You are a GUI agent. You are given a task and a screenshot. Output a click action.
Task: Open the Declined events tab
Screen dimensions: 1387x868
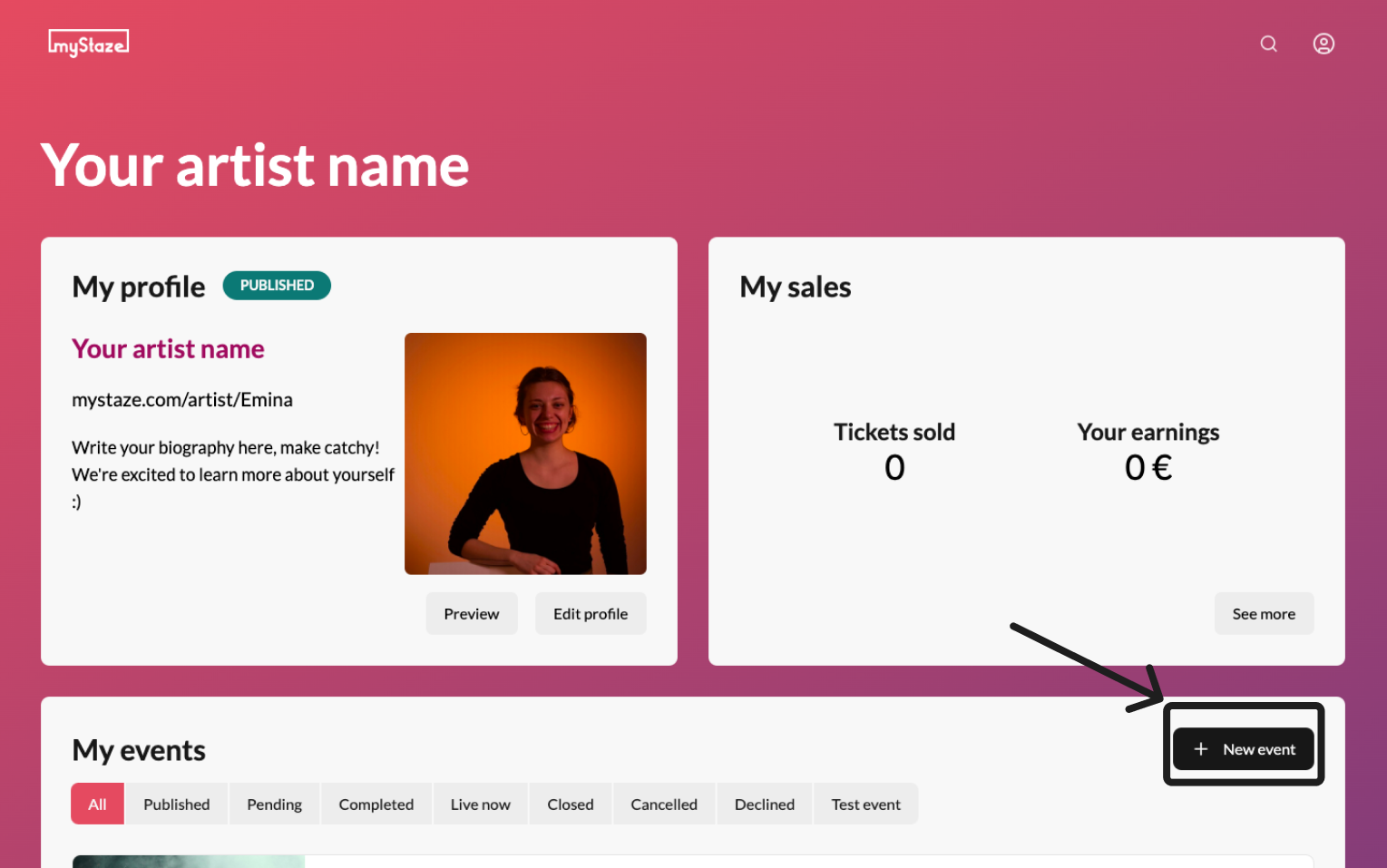(765, 805)
